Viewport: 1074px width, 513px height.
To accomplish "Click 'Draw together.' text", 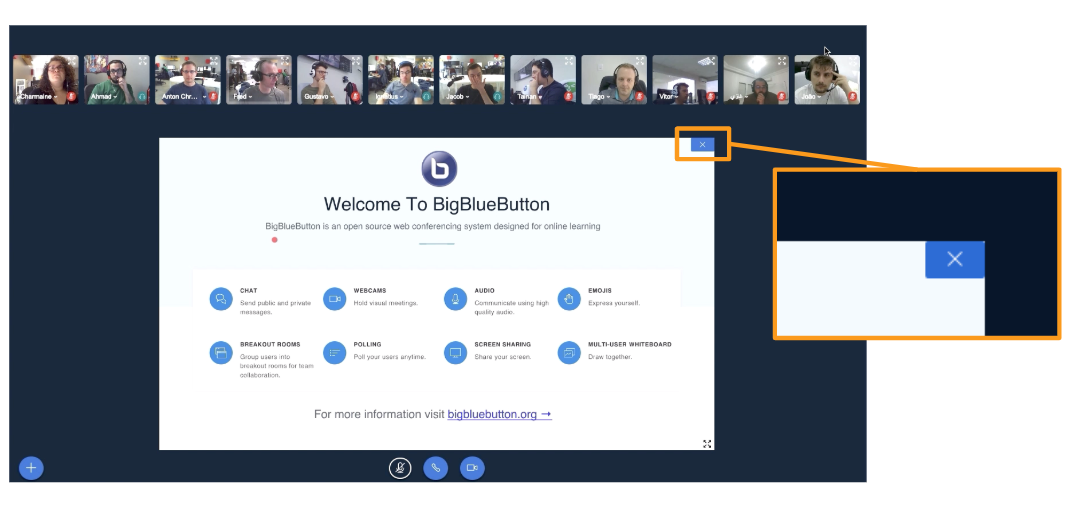I will [x=610, y=357].
